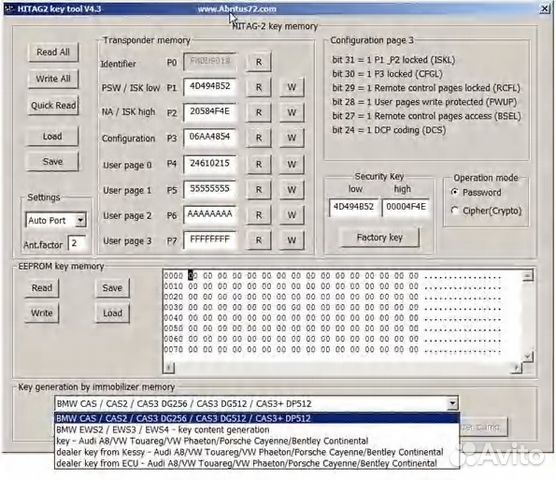Write P2 NA / ISK high page
This screenshot has width=556, height=480.
pos(291,112)
